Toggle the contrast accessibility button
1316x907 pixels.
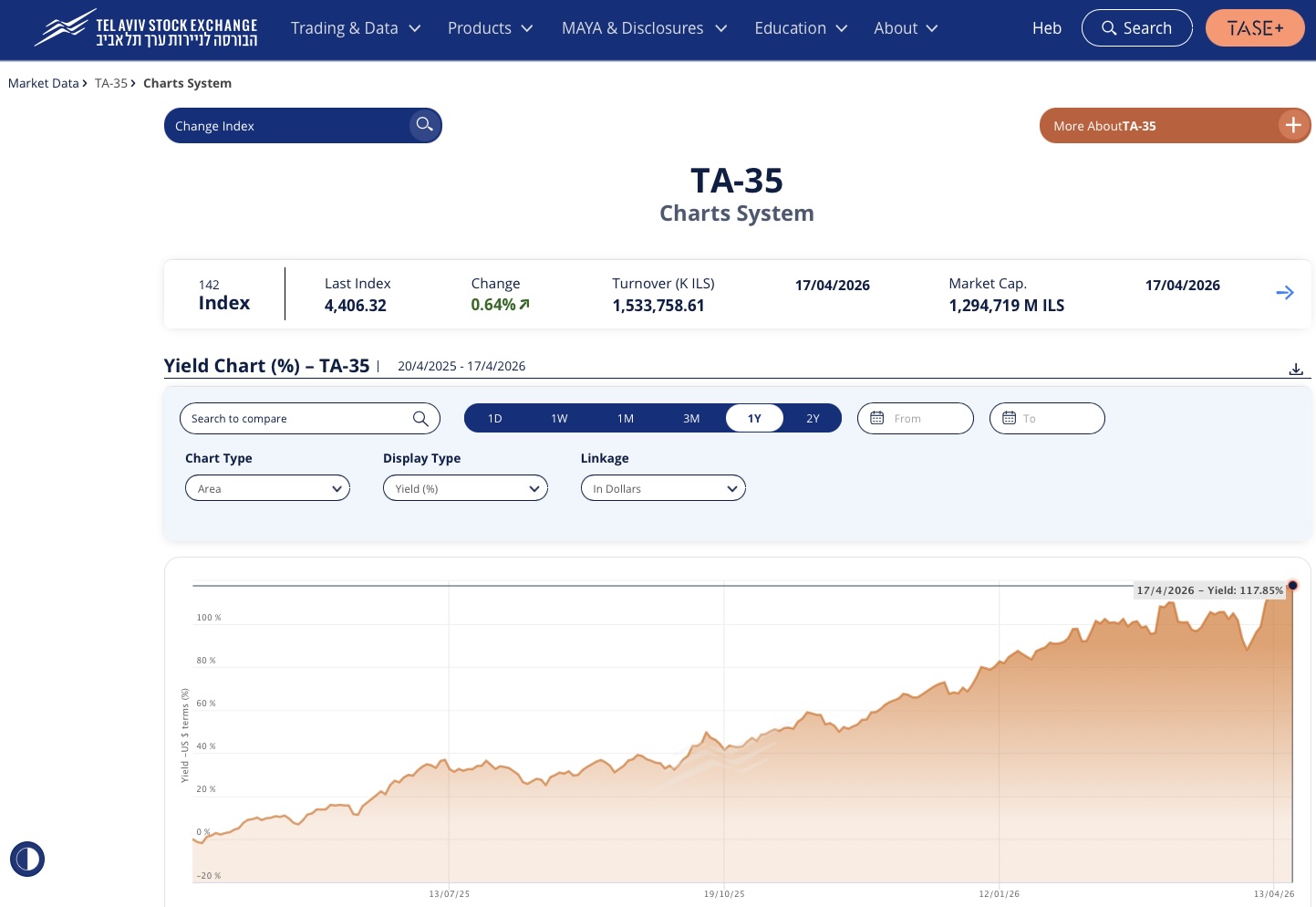[x=27, y=859]
